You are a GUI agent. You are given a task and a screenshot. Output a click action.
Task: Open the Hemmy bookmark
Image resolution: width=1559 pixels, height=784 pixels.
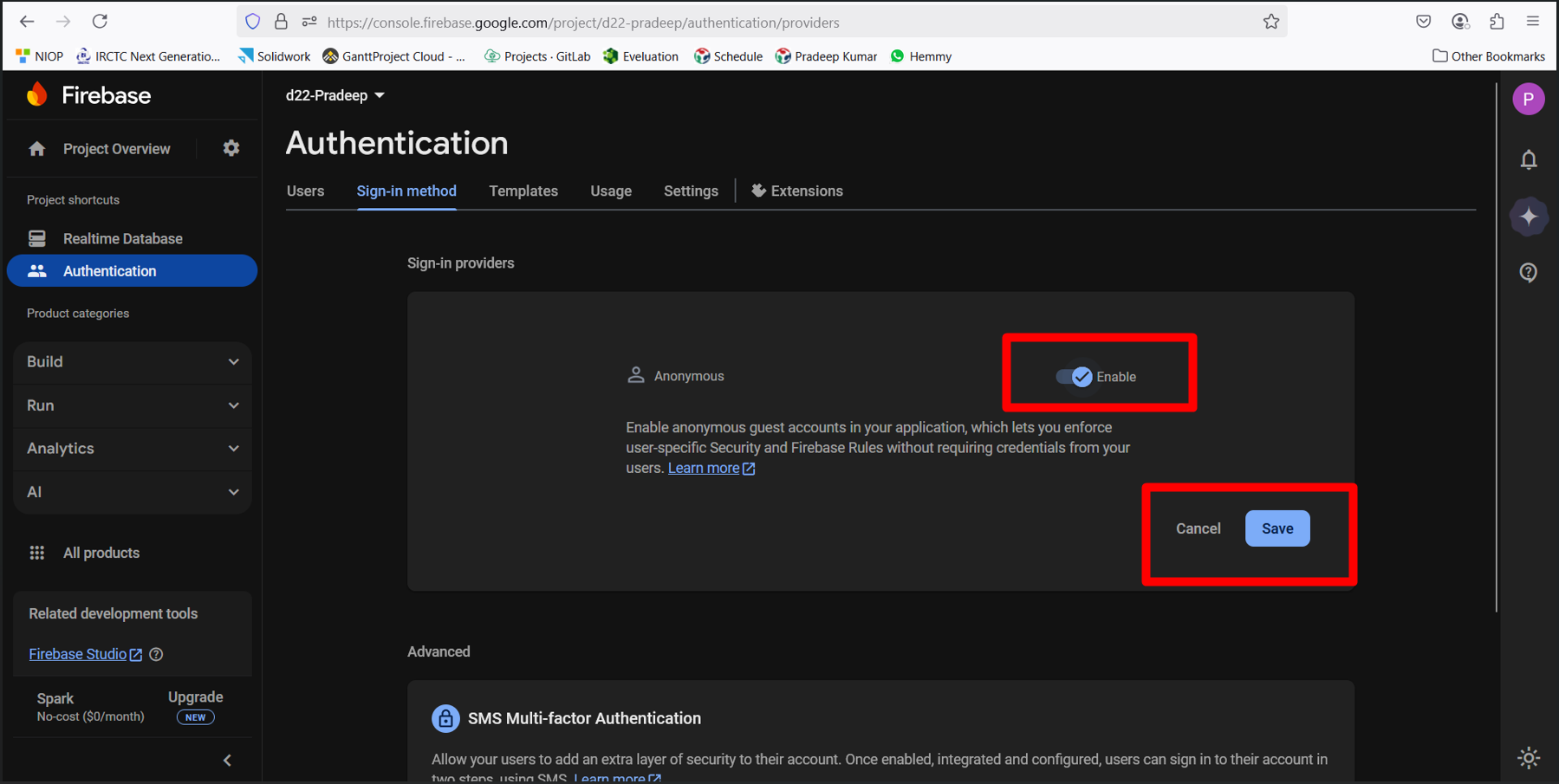point(921,56)
